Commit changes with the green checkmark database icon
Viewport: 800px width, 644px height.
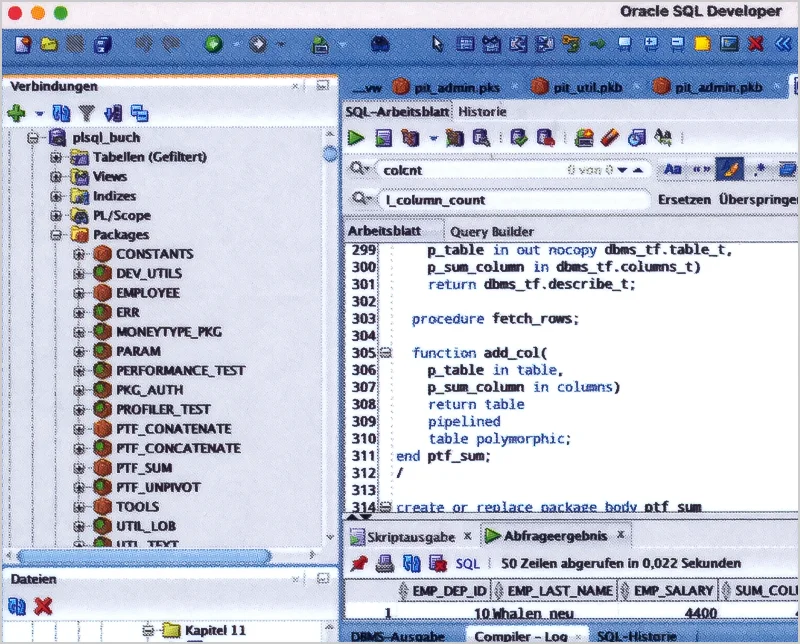click(x=519, y=137)
